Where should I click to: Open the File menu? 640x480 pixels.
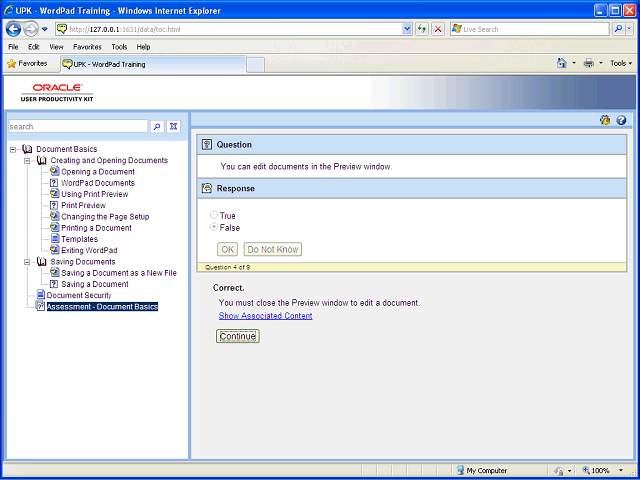pos(13,47)
